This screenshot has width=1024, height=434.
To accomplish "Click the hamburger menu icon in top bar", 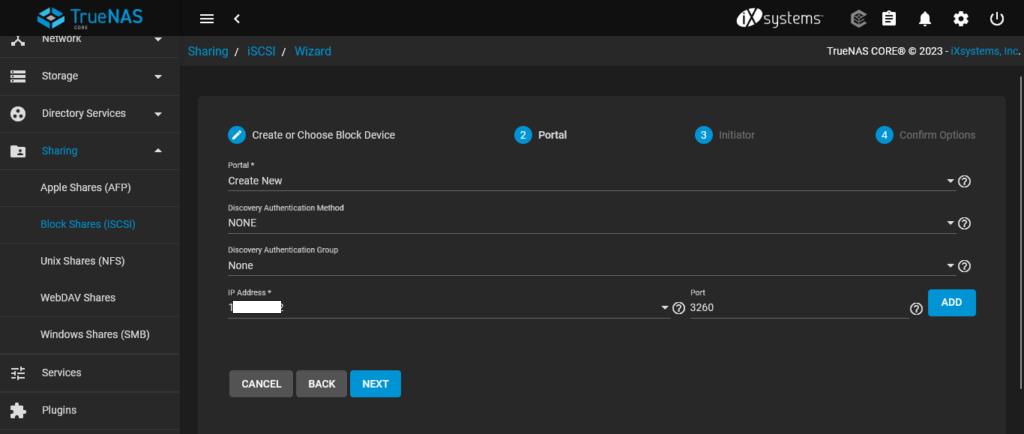I will pyautogui.click(x=207, y=19).
